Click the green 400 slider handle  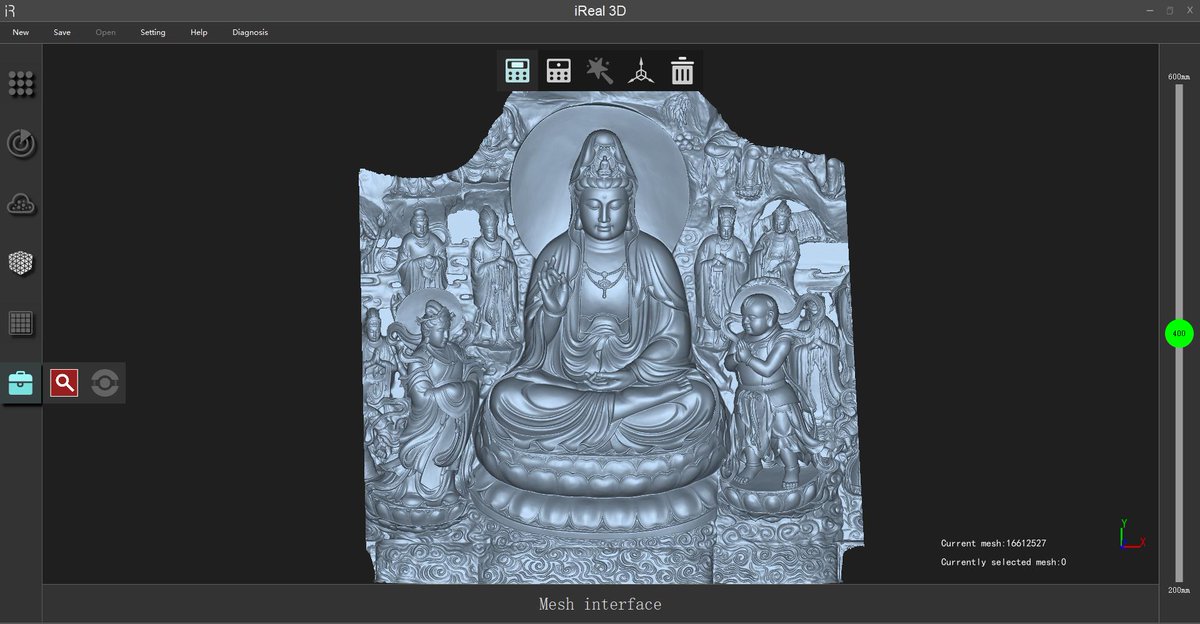pyautogui.click(x=1179, y=333)
